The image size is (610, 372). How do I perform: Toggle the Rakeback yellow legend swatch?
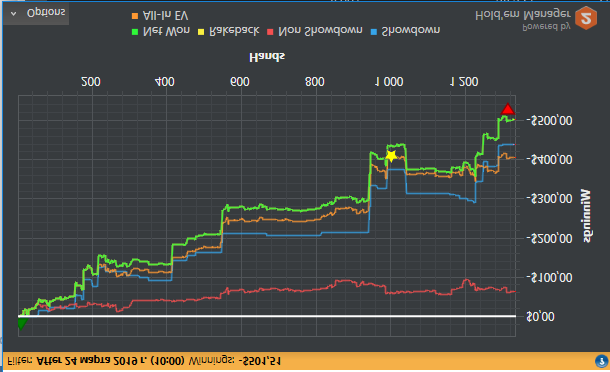201,32
